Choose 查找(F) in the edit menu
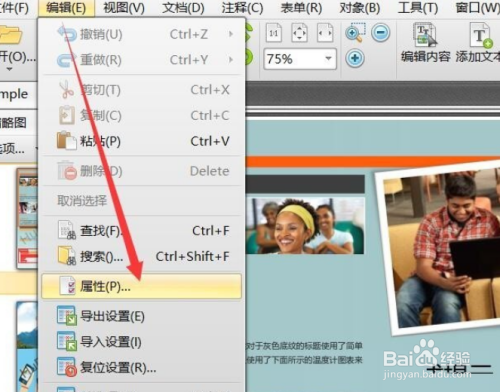The height and width of the screenshot is (392, 500). (141, 231)
